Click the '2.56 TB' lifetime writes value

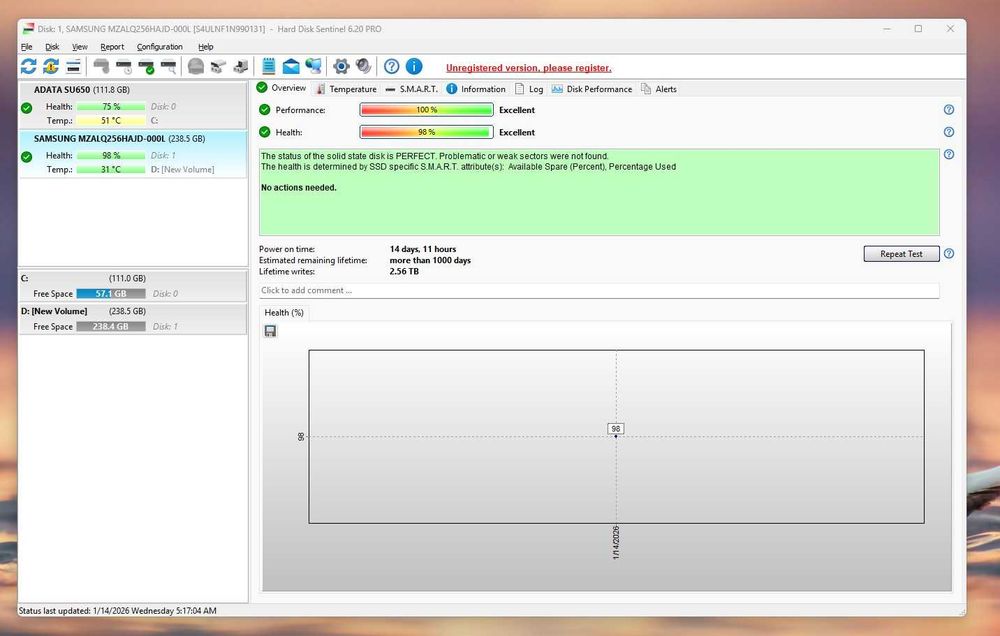(x=404, y=271)
